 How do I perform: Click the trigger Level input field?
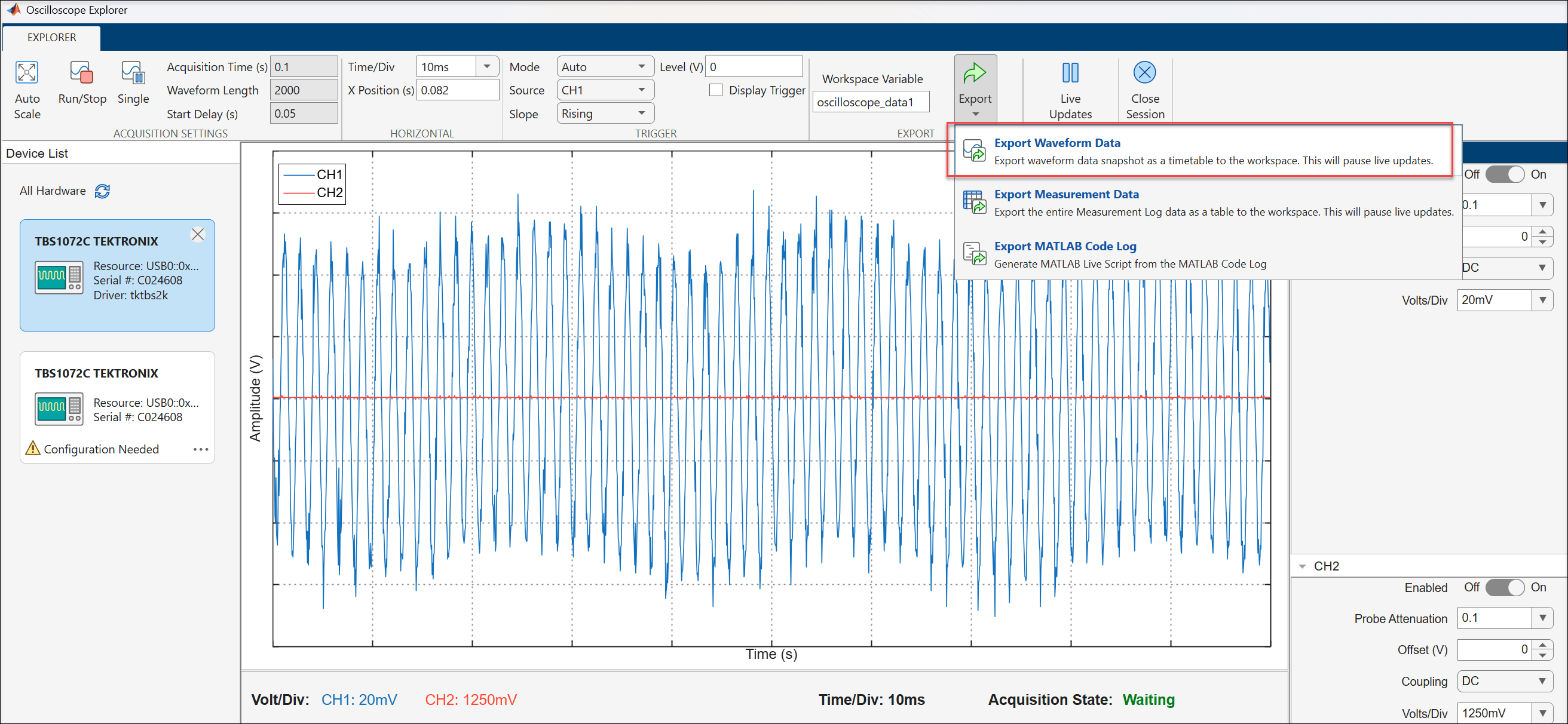tap(754, 66)
